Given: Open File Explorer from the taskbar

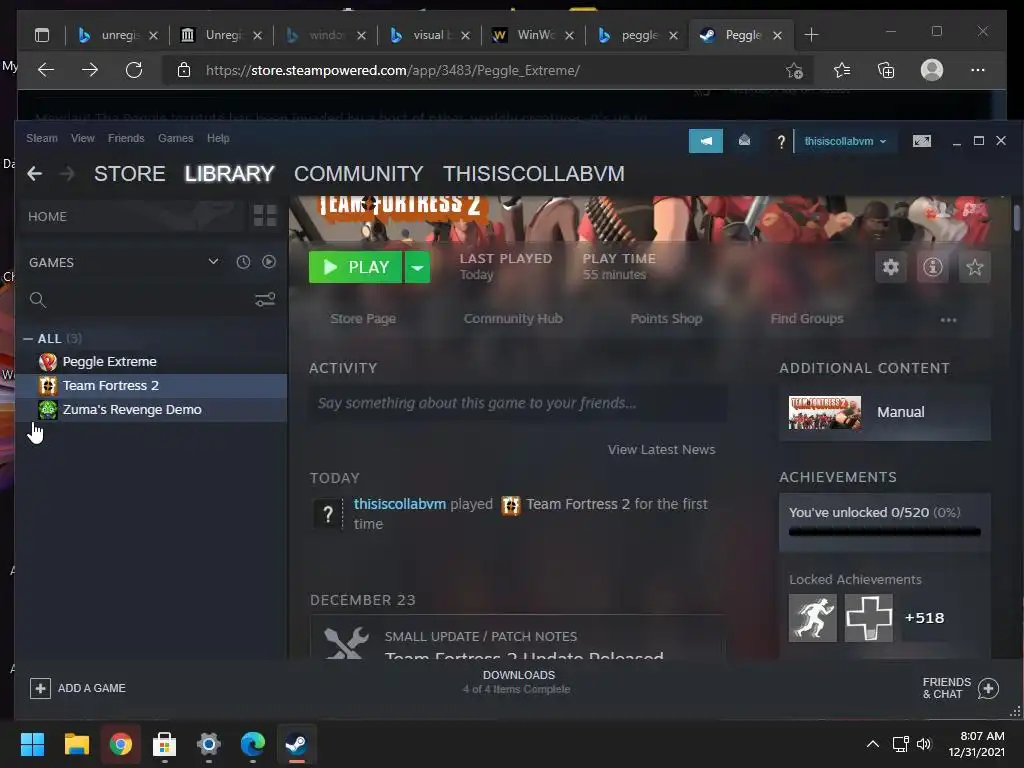Looking at the screenshot, I should point(76,744).
